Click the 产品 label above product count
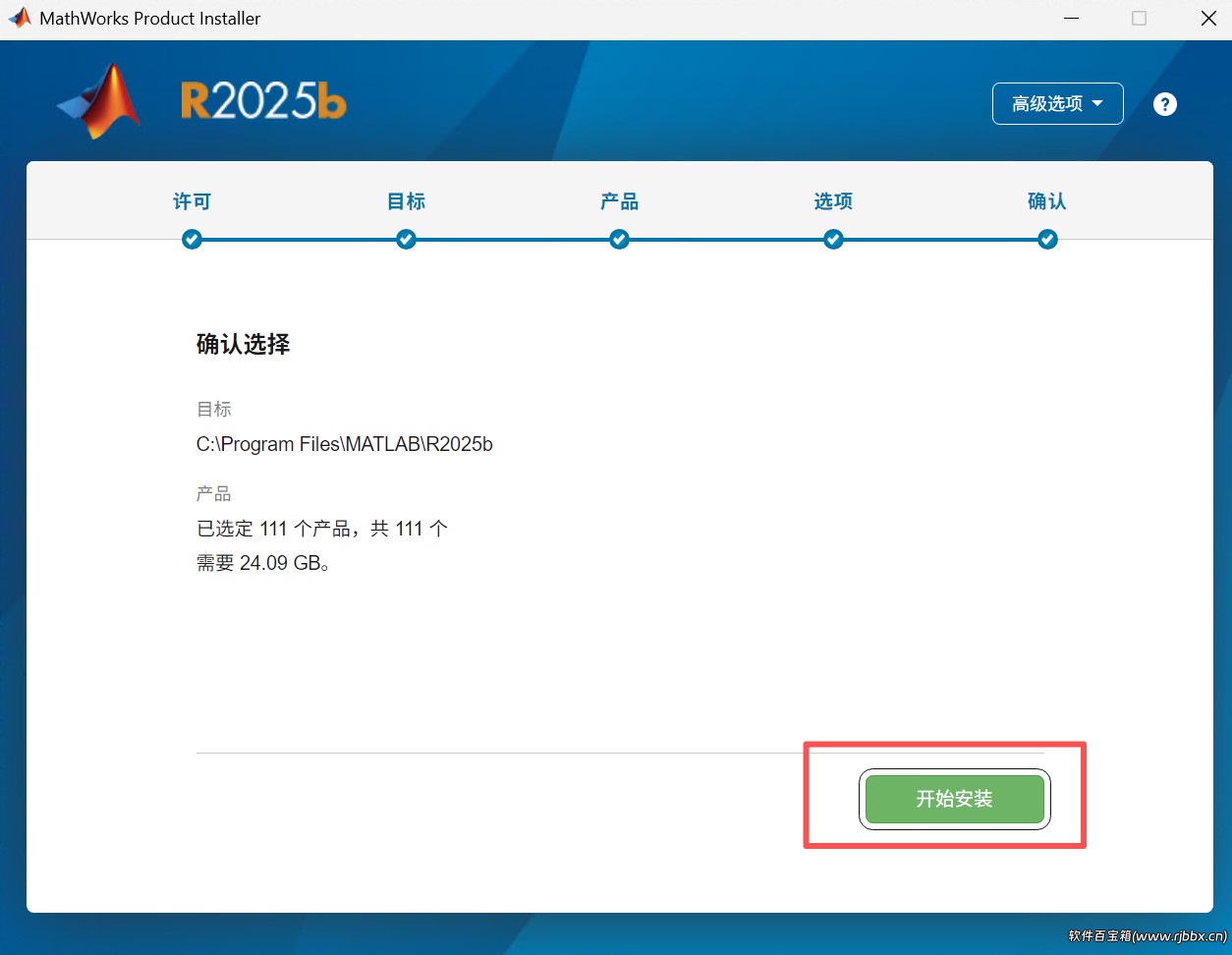This screenshot has width=1232, height=955. pyautogui.click(x=214, y=493)
